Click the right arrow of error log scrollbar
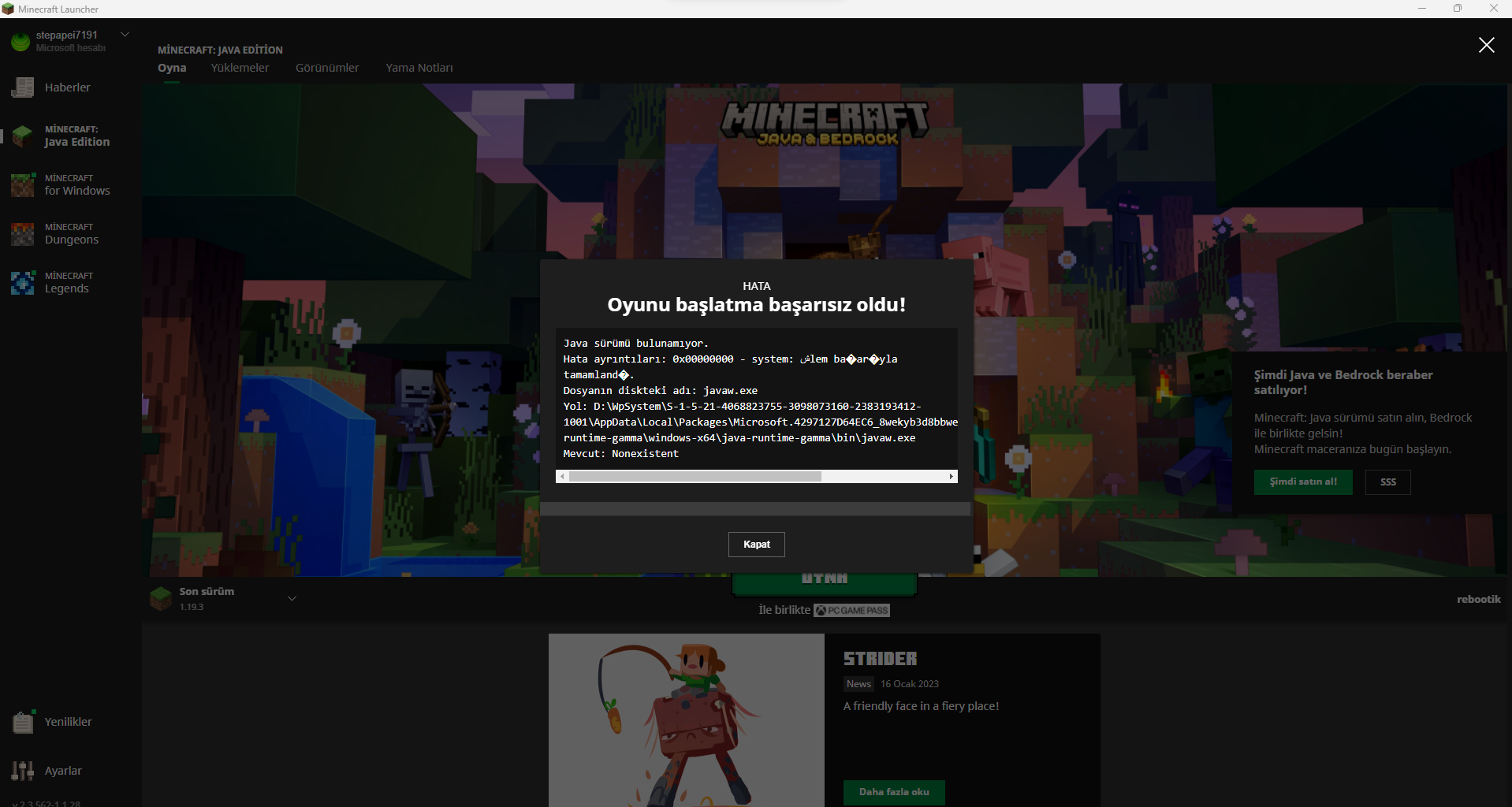This screenshot has height=807, width=1512. tap(952, 477)
